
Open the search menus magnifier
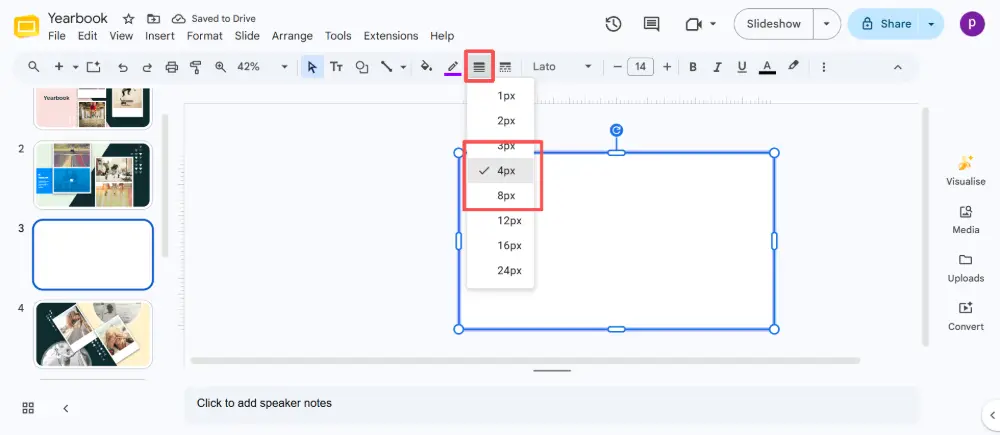tap(34, 66)
